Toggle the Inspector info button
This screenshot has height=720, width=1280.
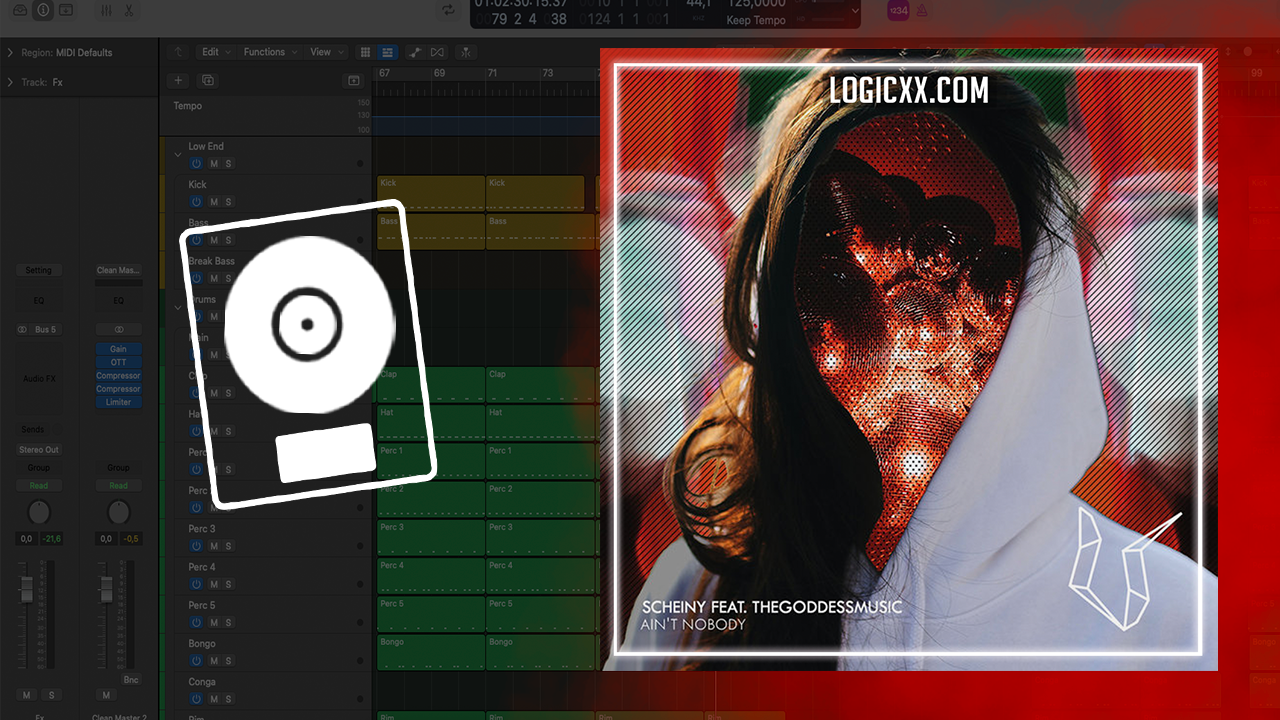(43, 10)
